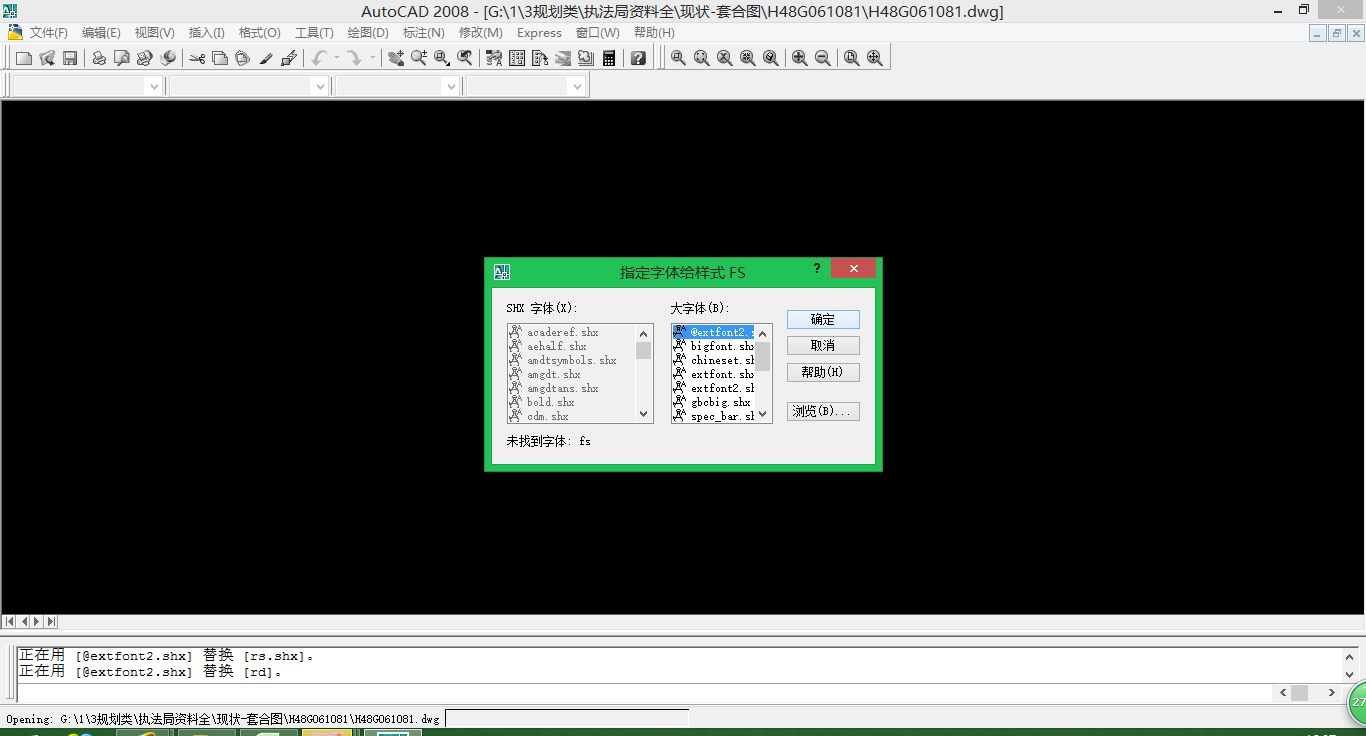Open the 视图(V) menu
The image size is (1366, 736).
[x=155, y=33]
